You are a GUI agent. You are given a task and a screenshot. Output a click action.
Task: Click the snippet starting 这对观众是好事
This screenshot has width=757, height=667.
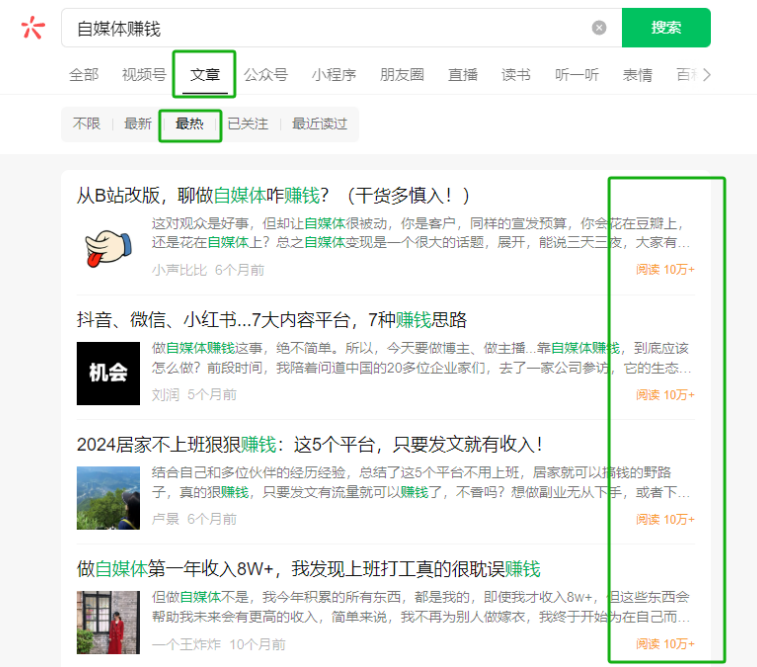pyautogui.click(x=421, y=233)
